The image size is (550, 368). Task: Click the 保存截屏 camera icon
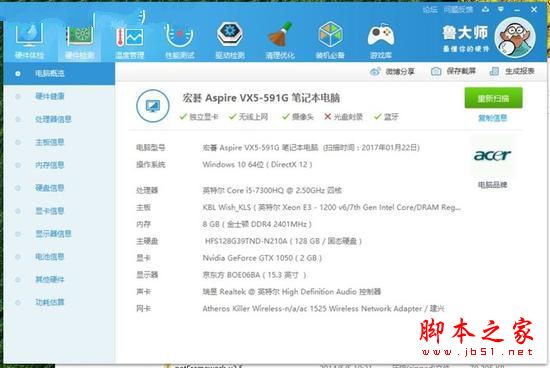(436, 71)
